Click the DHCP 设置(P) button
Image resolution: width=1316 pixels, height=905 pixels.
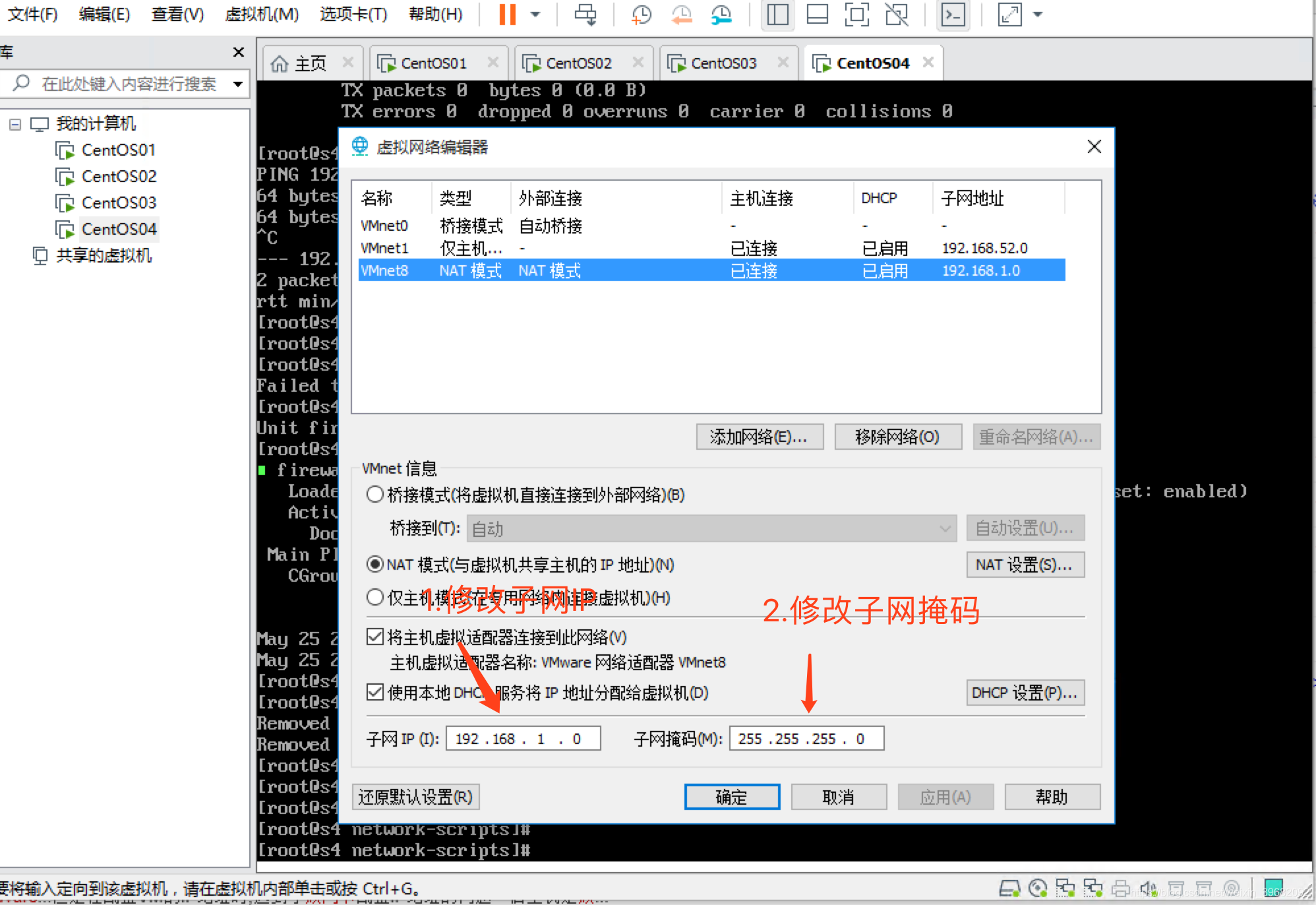click(1024, 693)
